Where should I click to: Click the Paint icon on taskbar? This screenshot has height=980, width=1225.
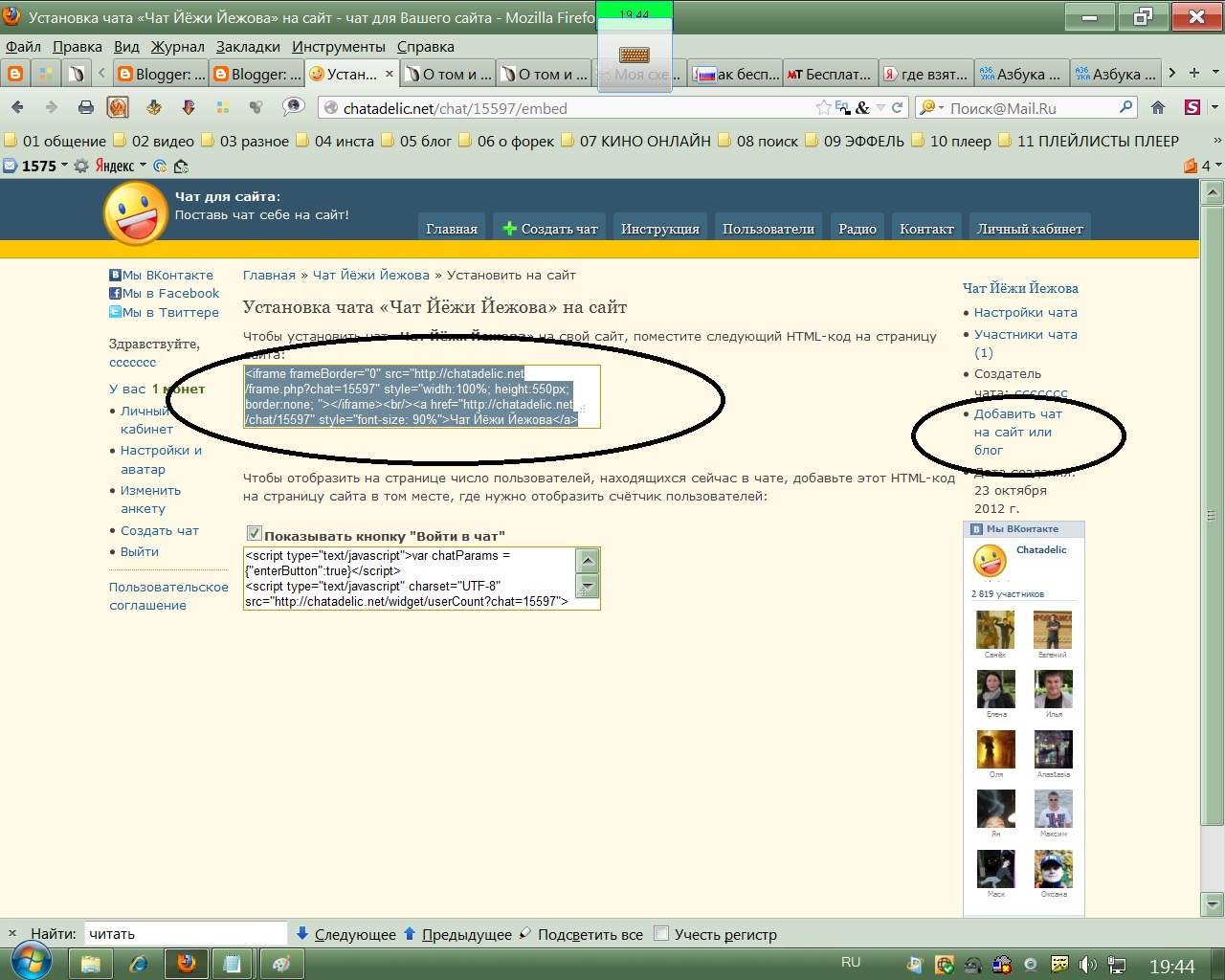click(281, 964)
